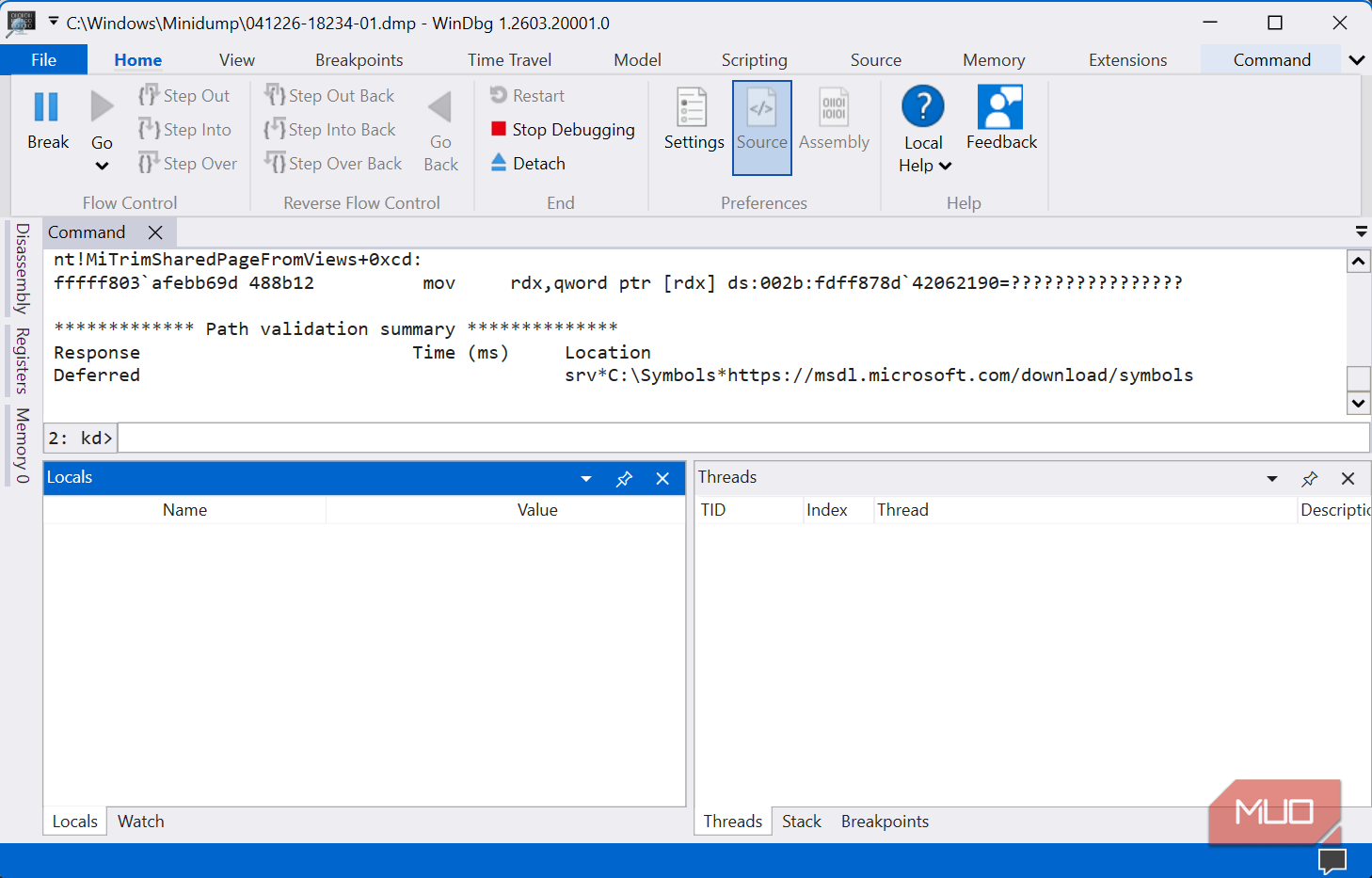Open the Settings preferences icon
The image size is (1372, 878).
[x=693, y=107]
